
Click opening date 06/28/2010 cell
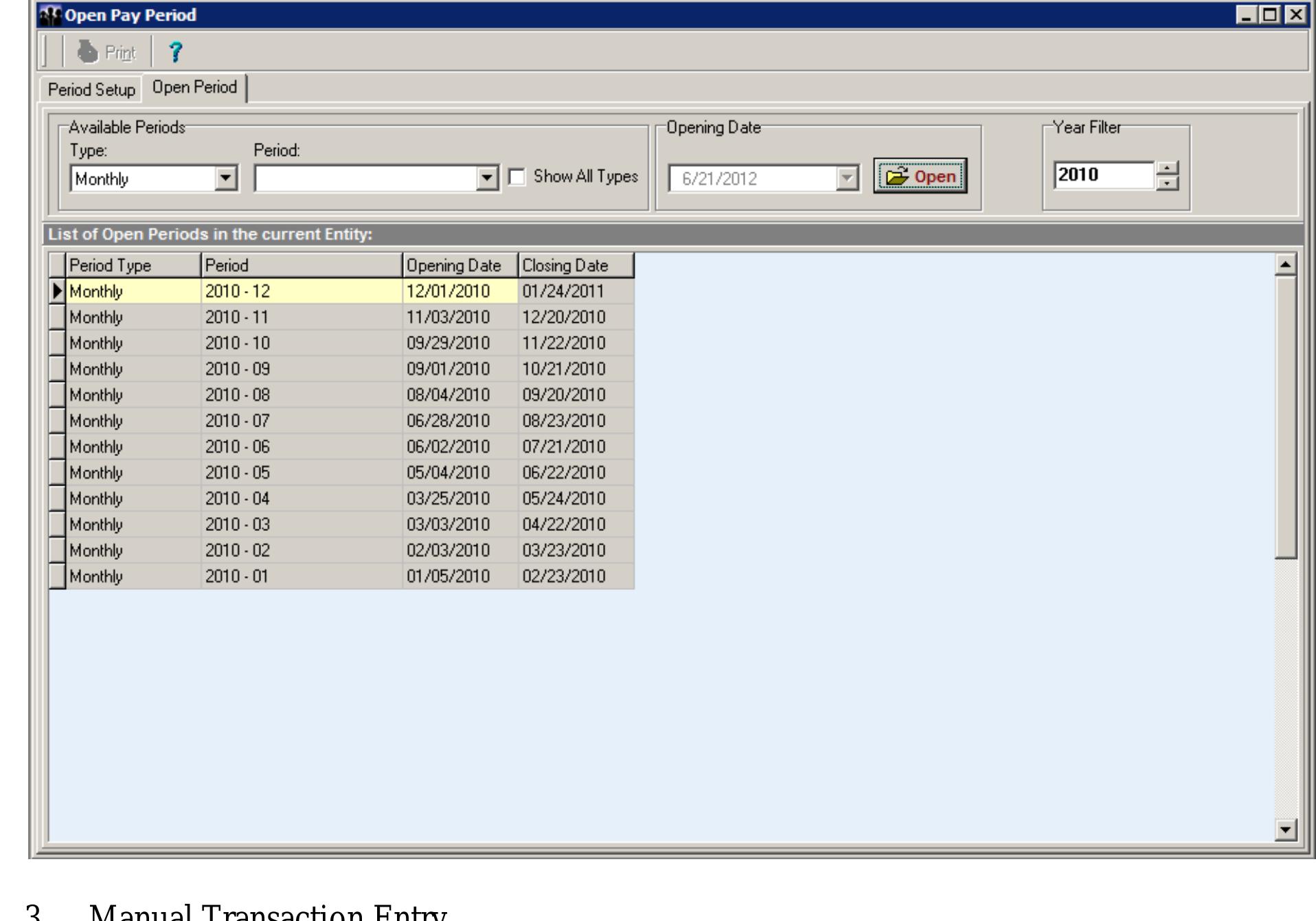click(460, 421)
